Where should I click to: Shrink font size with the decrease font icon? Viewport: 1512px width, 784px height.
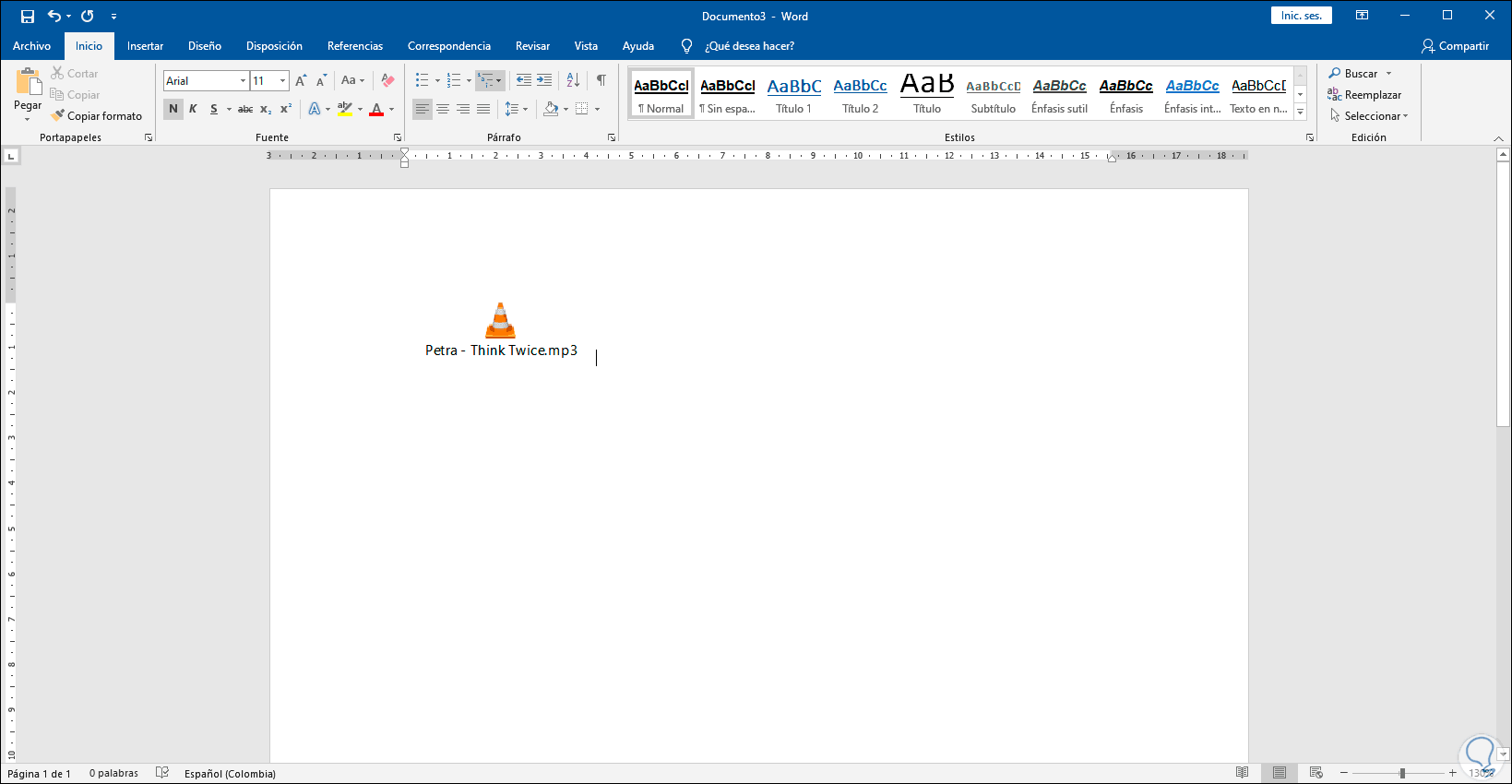coord(321,81)
